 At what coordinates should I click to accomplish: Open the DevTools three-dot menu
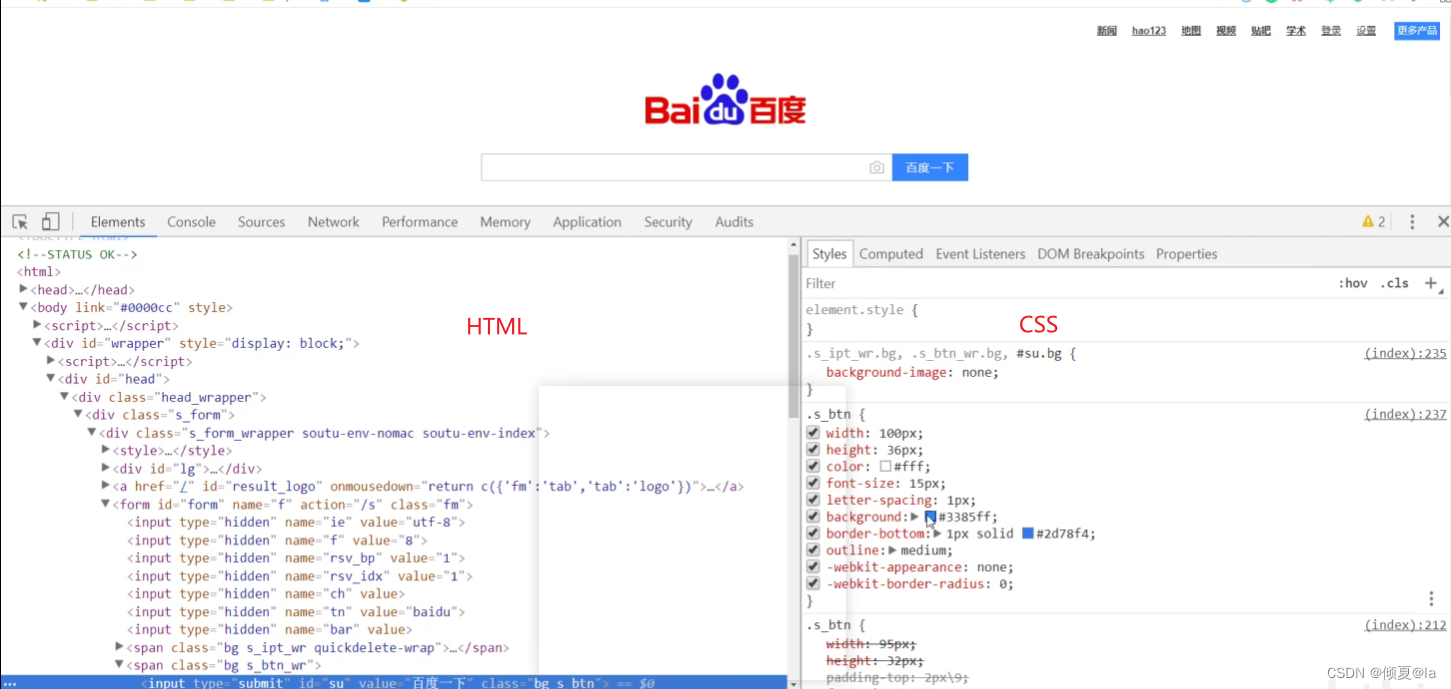tap(1412, 222)
